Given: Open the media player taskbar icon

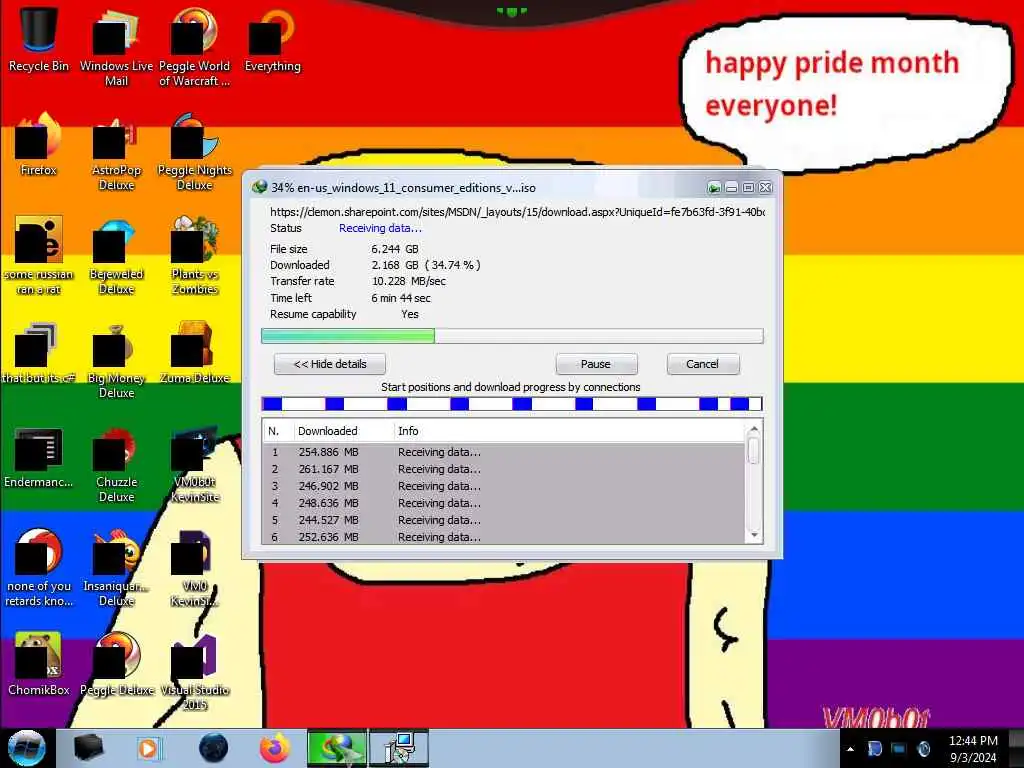Looking at the screenshot, I should [x=148, y=748].
